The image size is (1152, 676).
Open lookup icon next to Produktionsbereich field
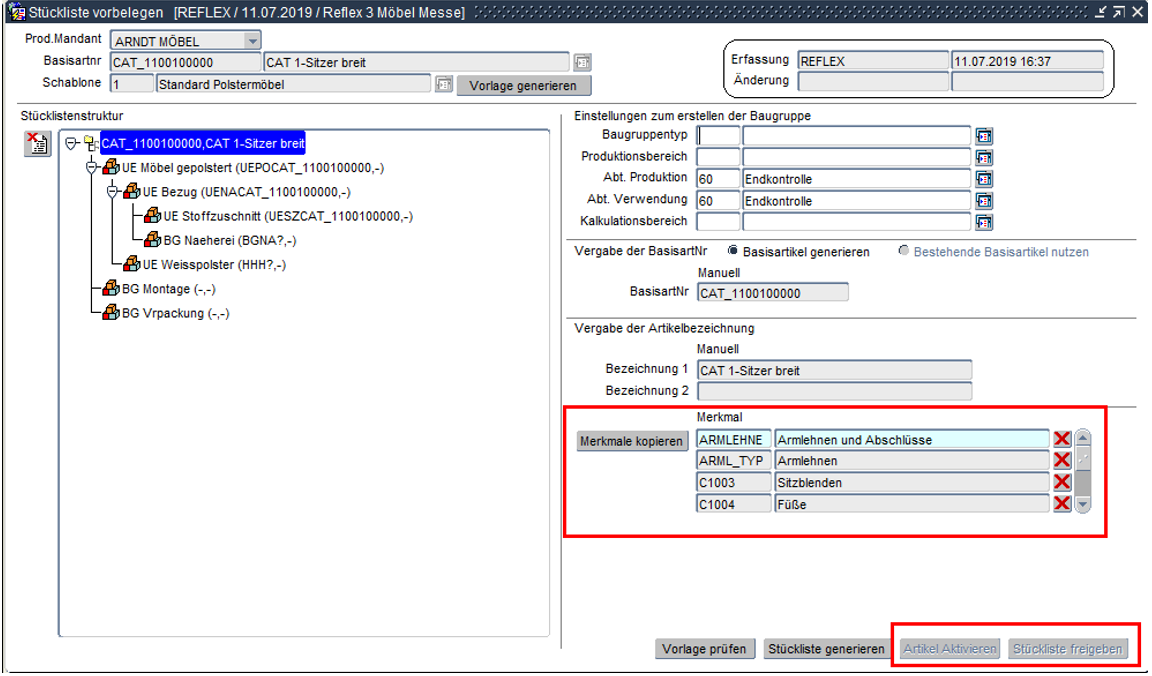pyautogui.click(x=984, y=158)
